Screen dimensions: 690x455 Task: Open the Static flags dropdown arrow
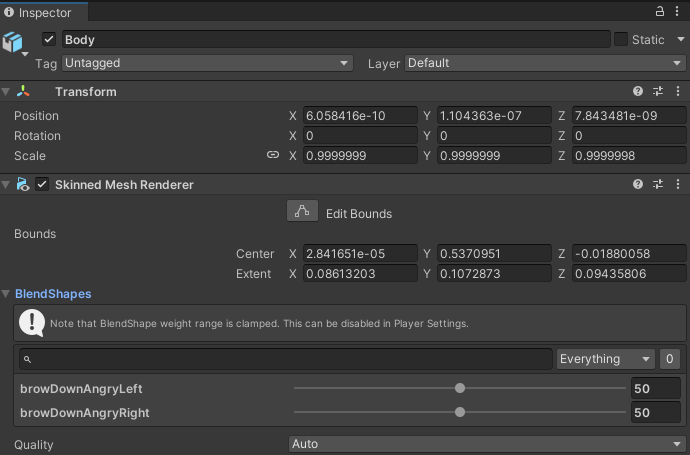click(680, 39)
